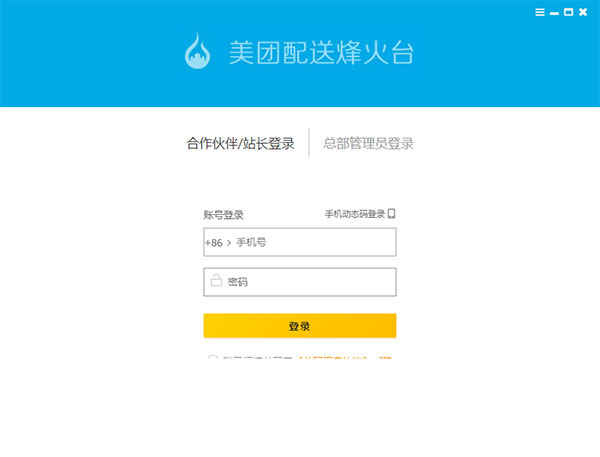Click the 美团配送烽火台 title text

(x=321, y=52)
